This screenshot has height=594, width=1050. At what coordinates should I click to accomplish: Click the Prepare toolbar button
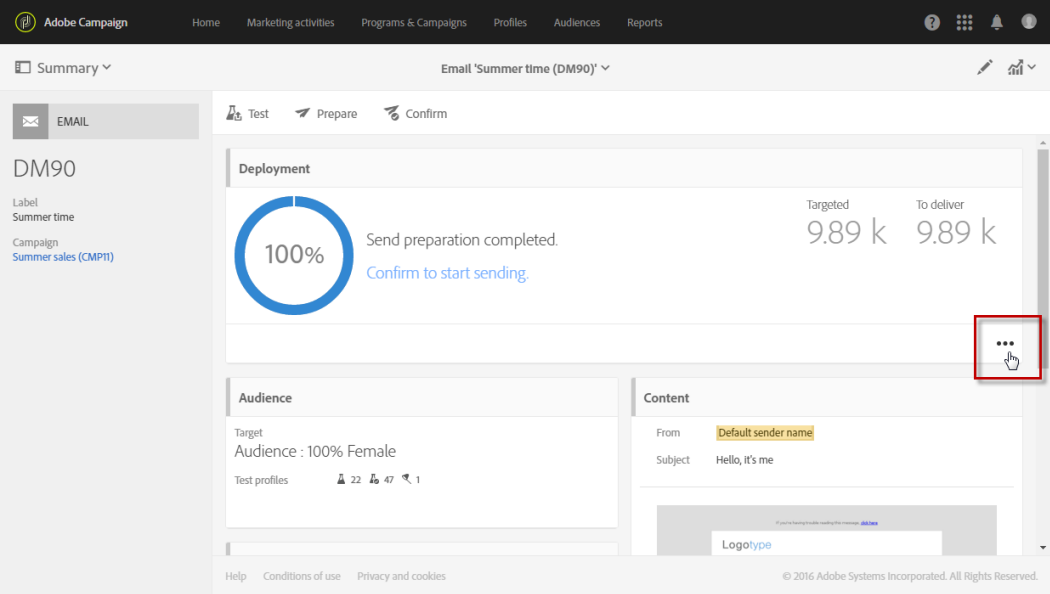(326, 114)
